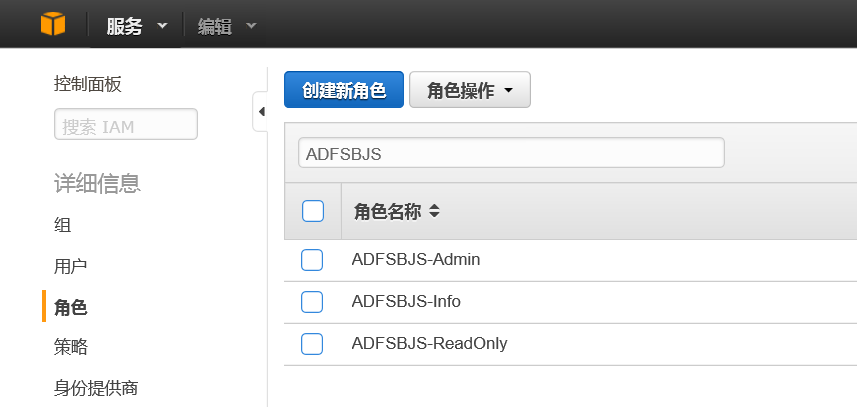Image resolution: width=857 pixels, height=407 pixels.
Task: Tick the ADFSBJS-Info role checkbox
Action: coord(312,301)
